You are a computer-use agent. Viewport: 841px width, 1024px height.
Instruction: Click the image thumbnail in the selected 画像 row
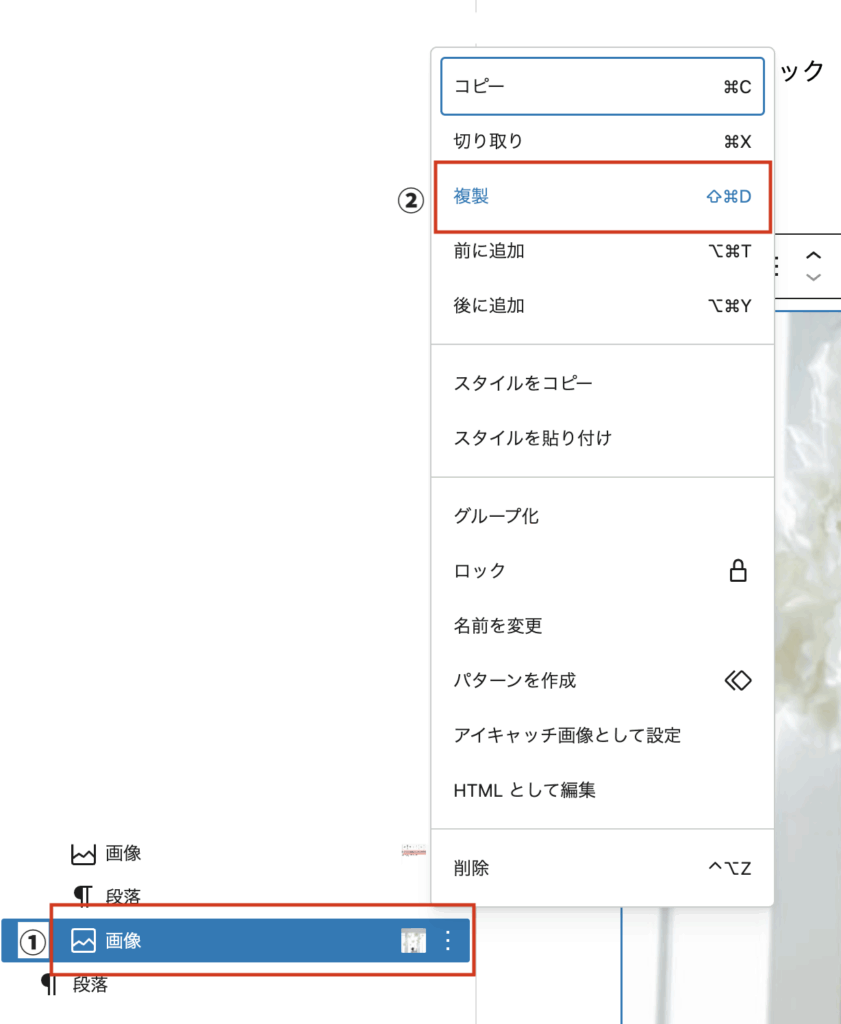415,941
